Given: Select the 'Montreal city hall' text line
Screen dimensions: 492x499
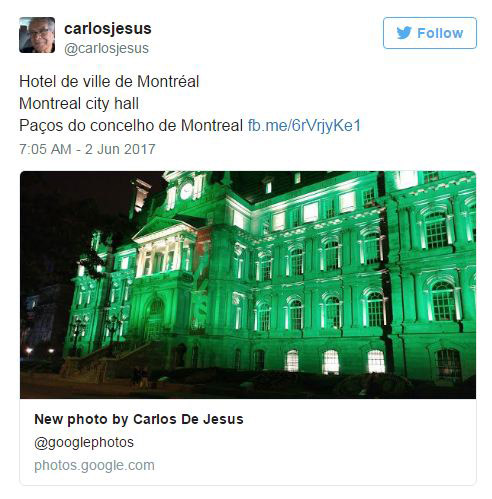Looking at the screenshot, I should [79, 103].
